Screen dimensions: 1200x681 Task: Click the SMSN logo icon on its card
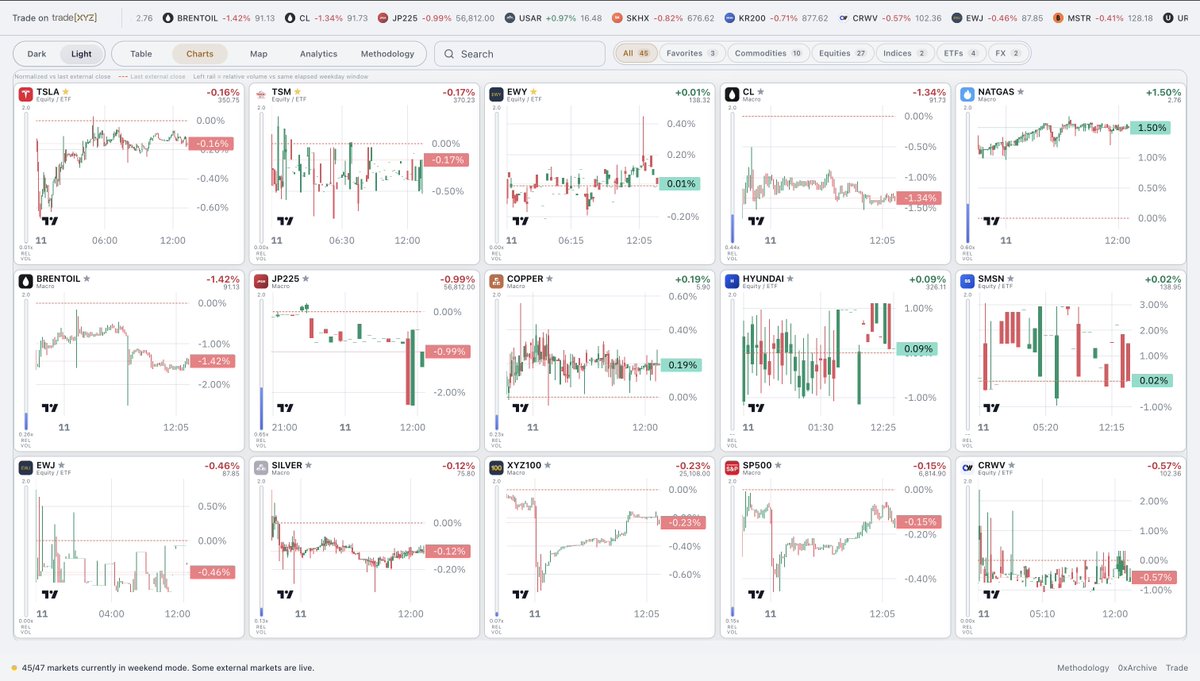coord(967,281)
